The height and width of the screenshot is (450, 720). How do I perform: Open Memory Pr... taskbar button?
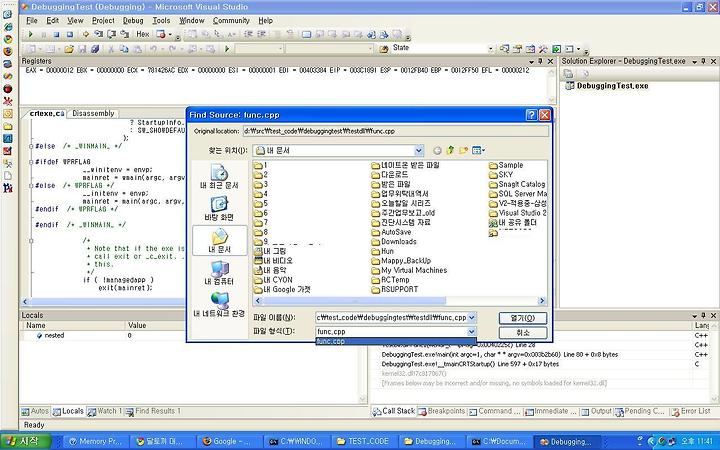95,441
